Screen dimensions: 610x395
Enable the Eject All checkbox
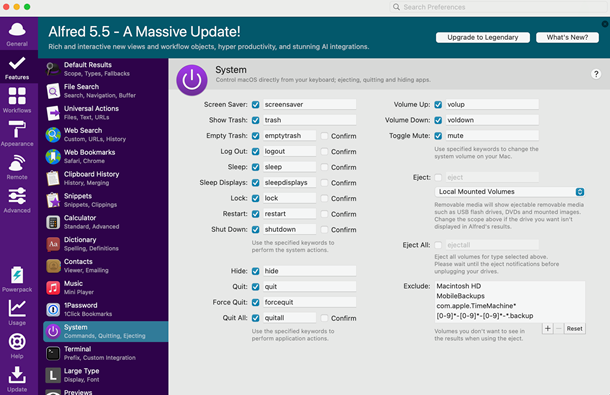pyautogui.click(x=438, y=245)
